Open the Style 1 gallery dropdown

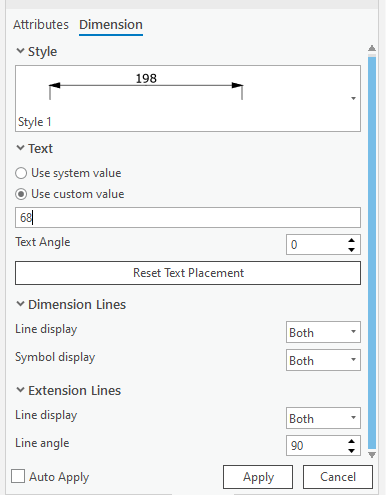click(353, 98)
